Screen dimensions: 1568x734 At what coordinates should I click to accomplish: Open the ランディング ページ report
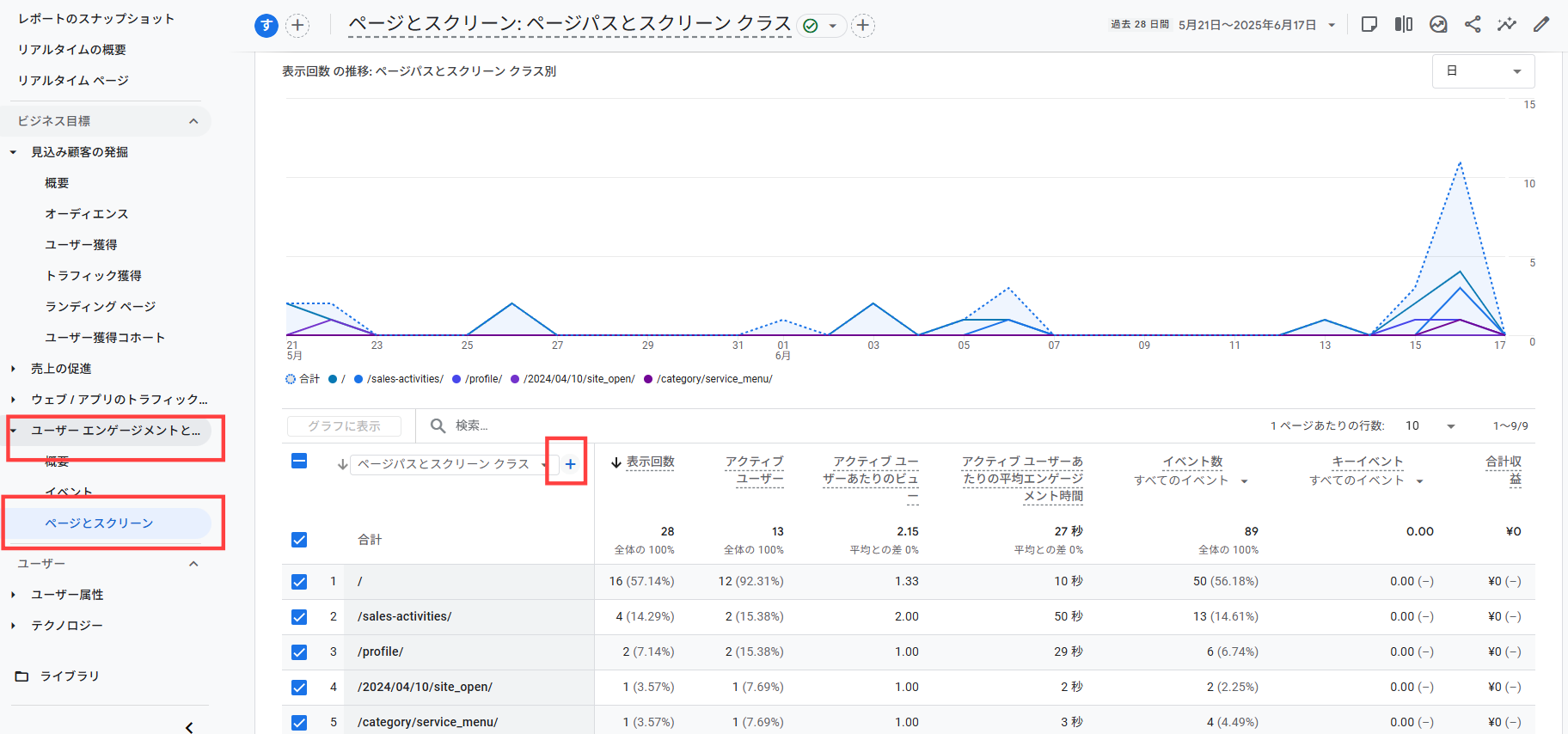101,307
